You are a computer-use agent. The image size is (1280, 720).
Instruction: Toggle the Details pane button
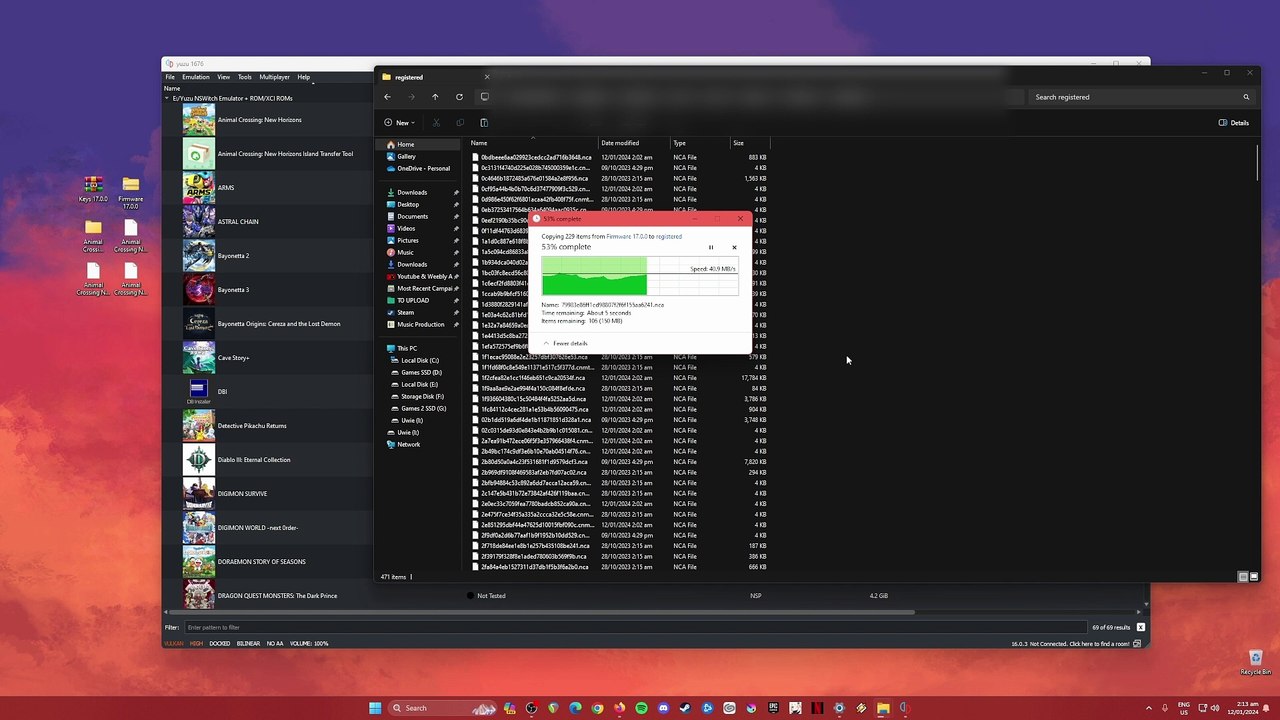click(x=1233, y=123)
